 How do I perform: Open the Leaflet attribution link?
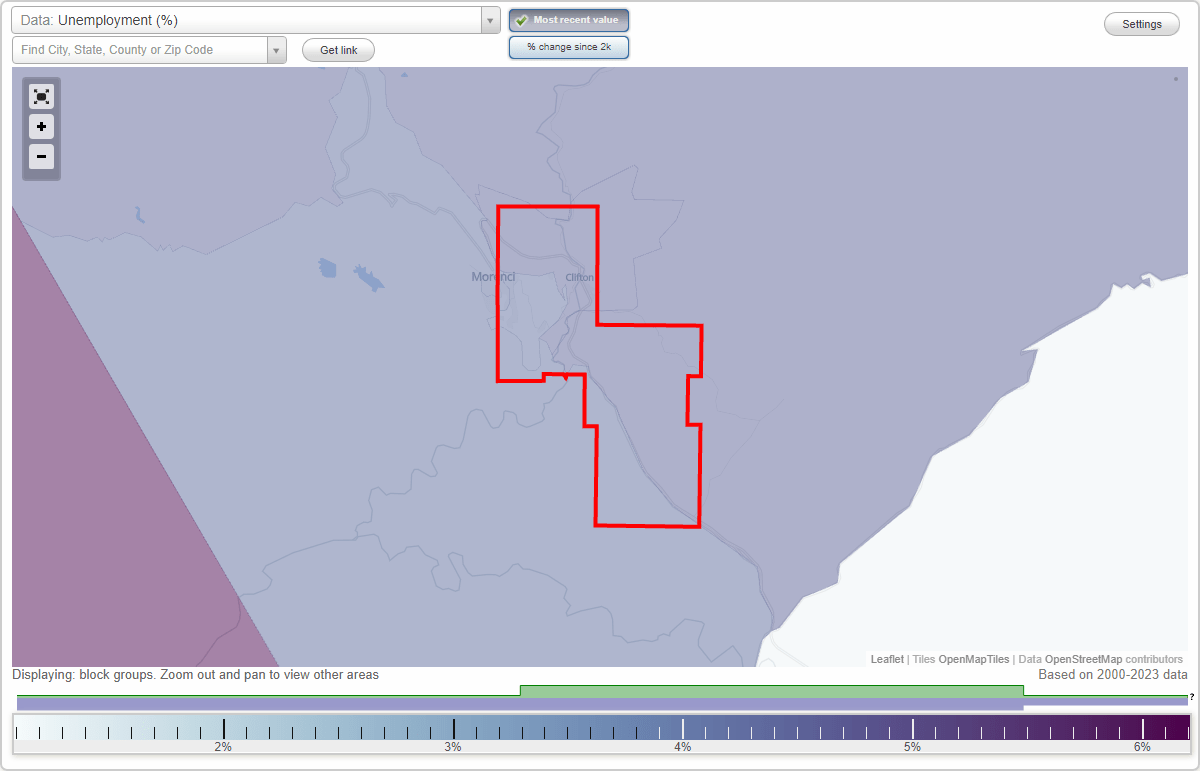[x=887, y=659]
